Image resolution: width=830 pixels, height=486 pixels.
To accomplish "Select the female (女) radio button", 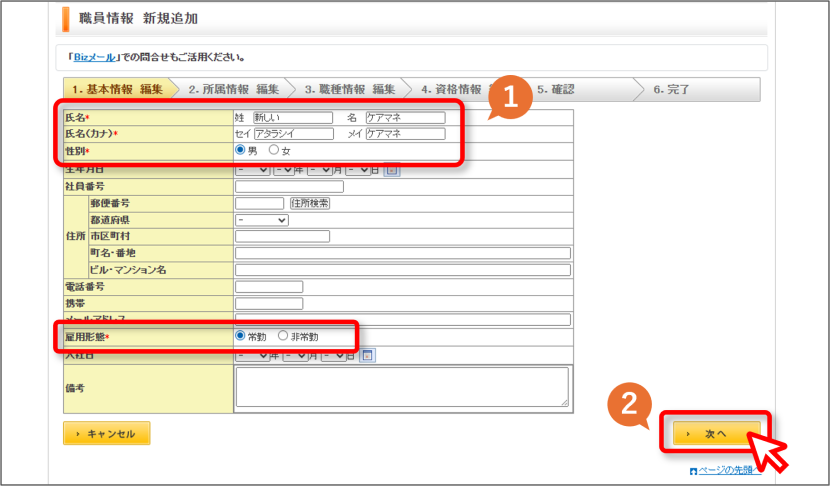I will point(274,150).
